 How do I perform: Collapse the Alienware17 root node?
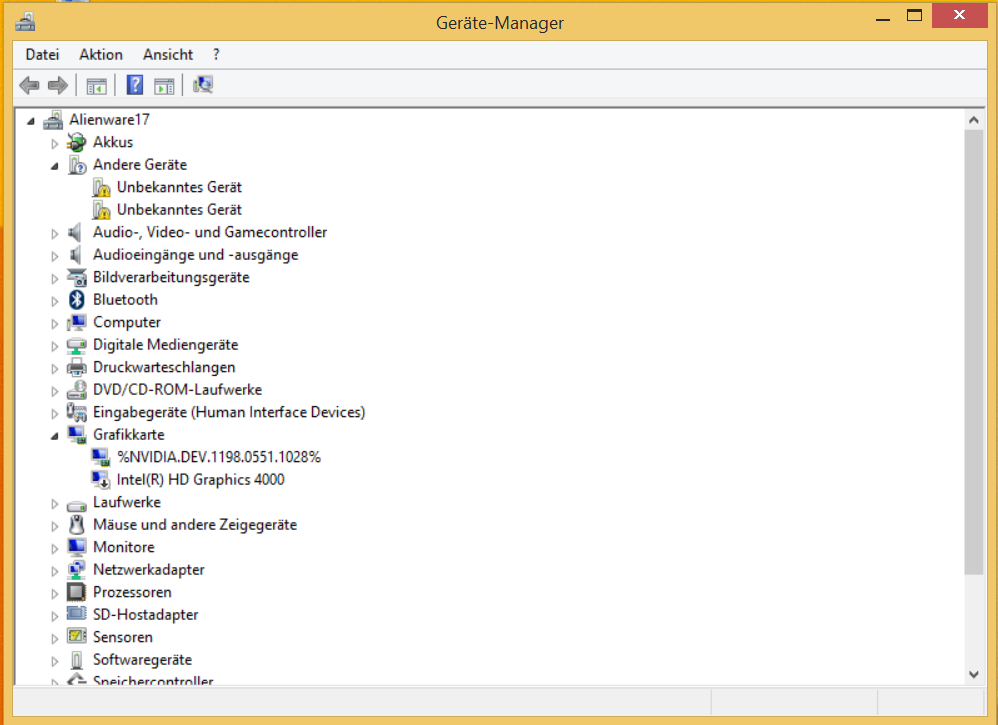[31, 121]
